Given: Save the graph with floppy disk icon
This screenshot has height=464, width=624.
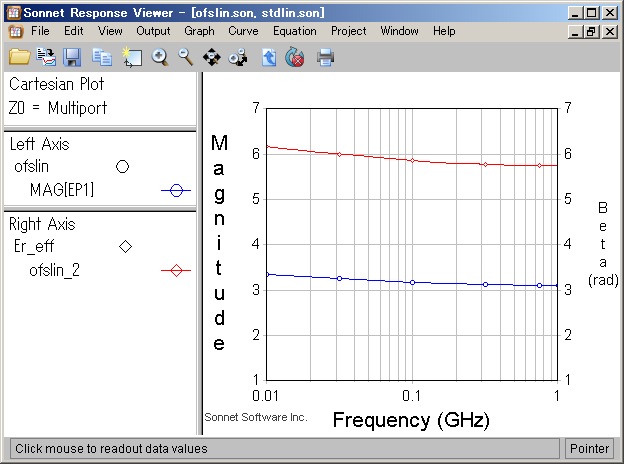Looking at the screenshot, I should click(x=72, y=57).
